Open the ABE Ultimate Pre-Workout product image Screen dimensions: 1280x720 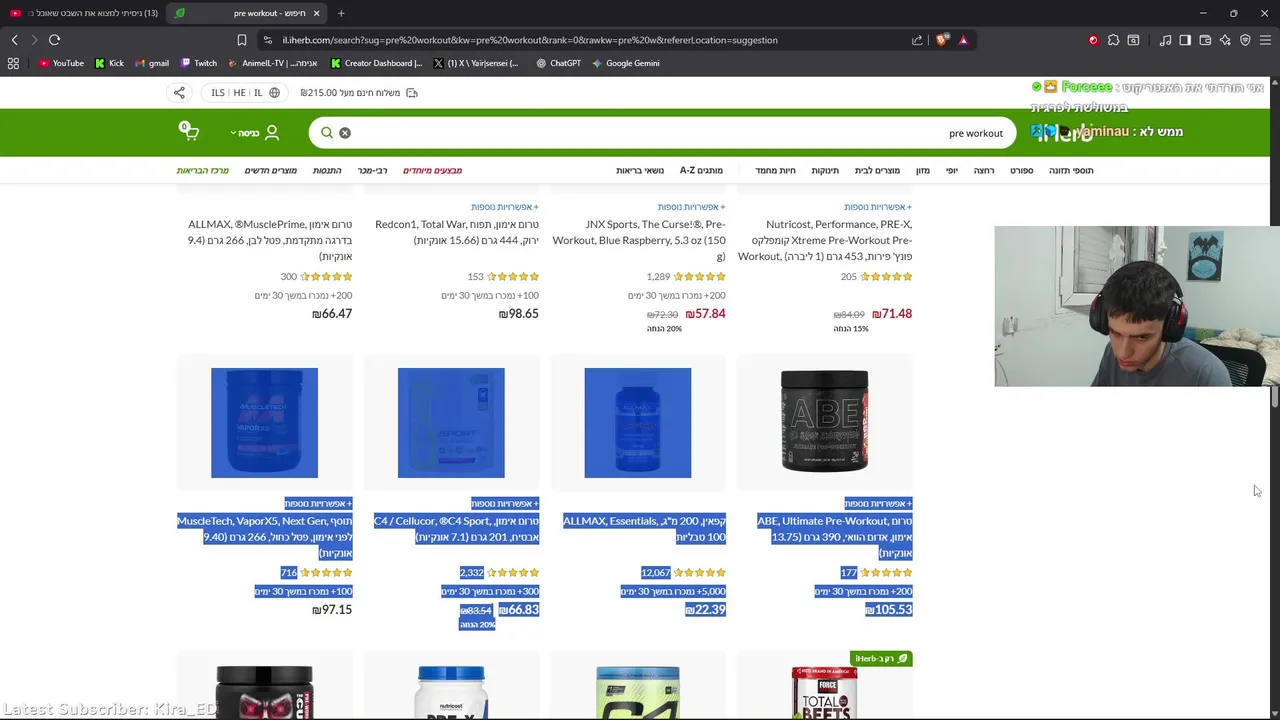pyautogui.click(x=824, y=422)
